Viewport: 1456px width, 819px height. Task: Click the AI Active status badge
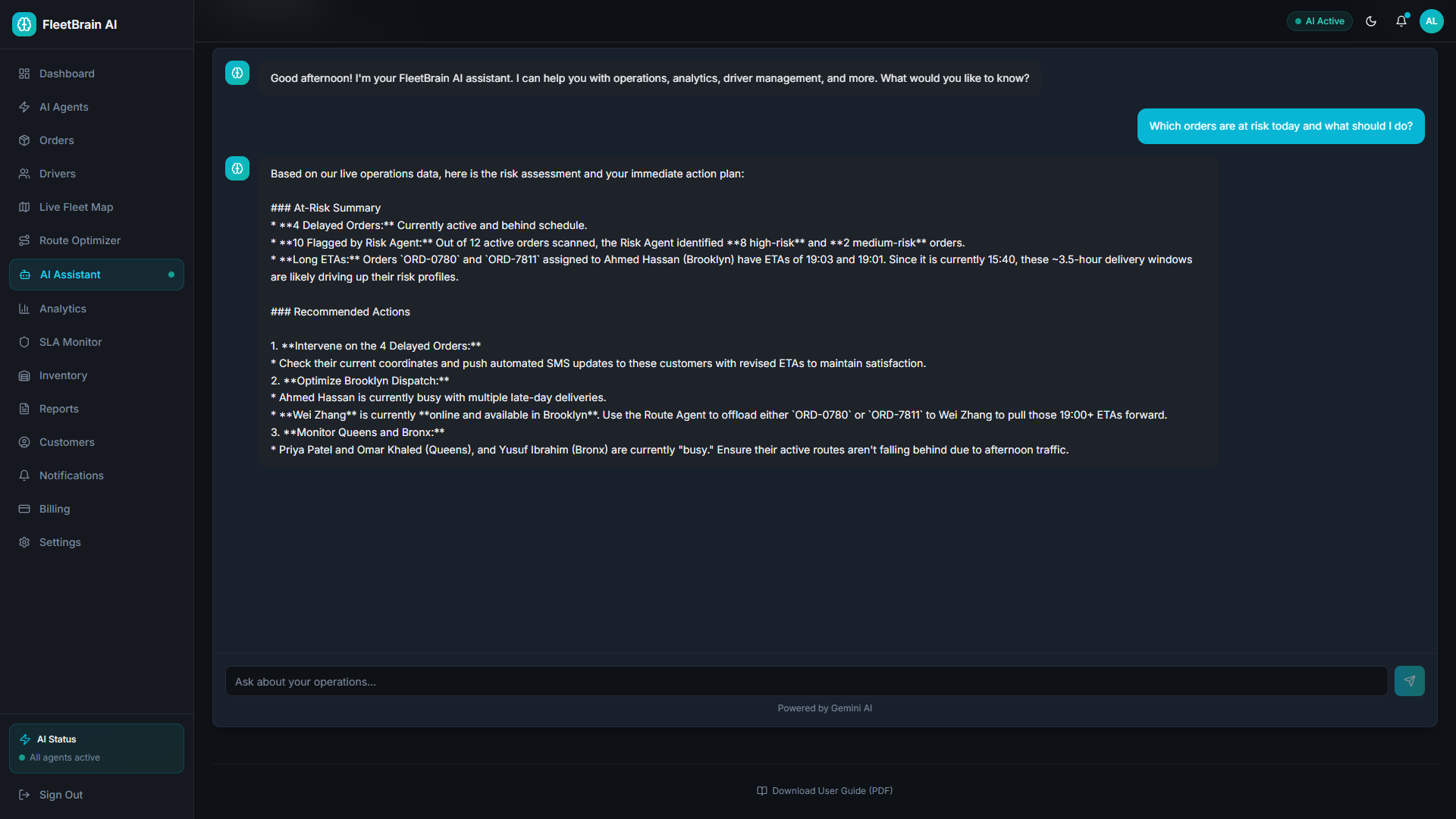[1319, 21]
